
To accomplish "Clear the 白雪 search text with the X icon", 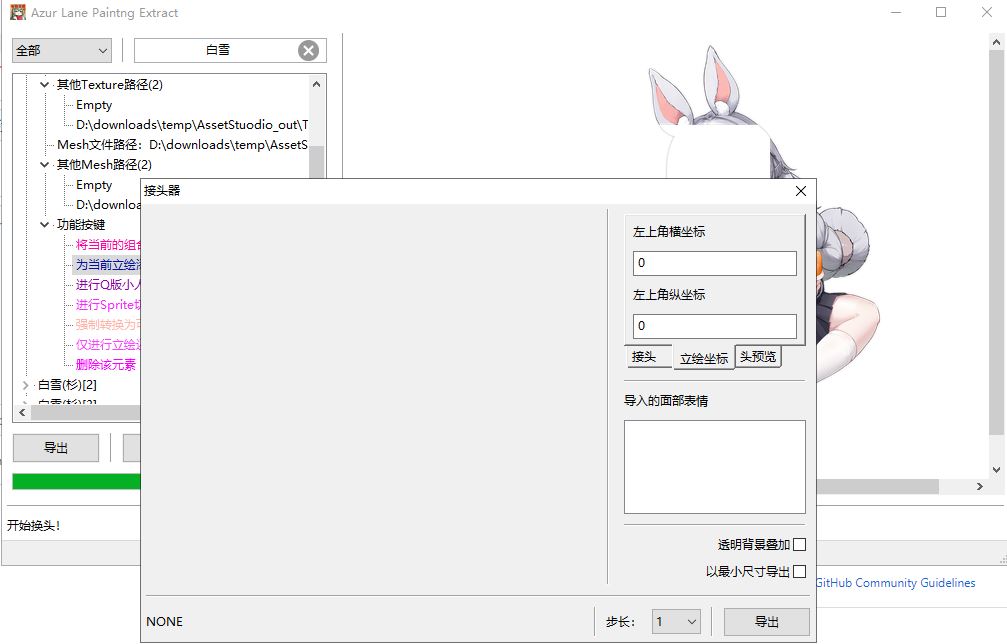I will point(308,50).
